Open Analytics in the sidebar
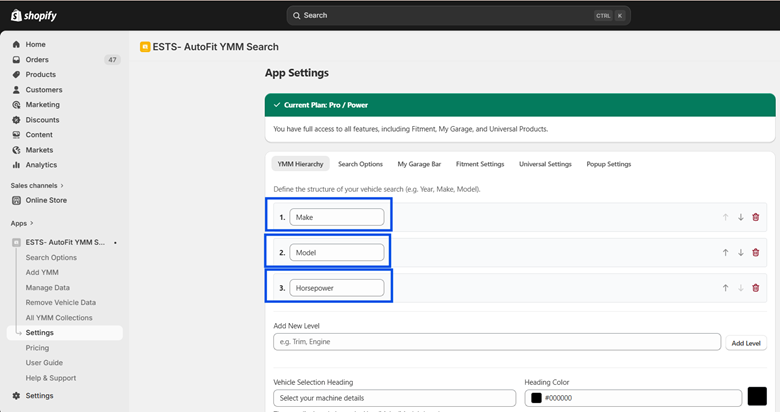780x412 pixels. pos(41,165)
